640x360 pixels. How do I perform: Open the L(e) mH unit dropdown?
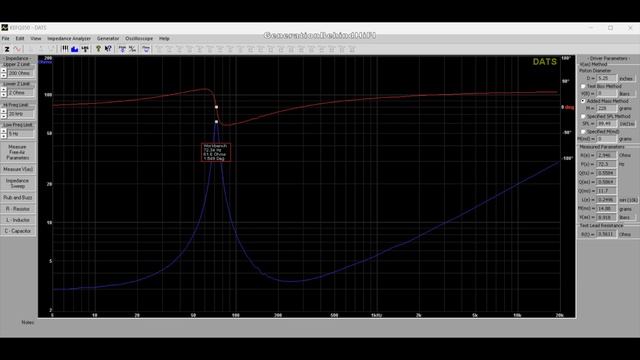pyautogui.click(x=628, y=200)
